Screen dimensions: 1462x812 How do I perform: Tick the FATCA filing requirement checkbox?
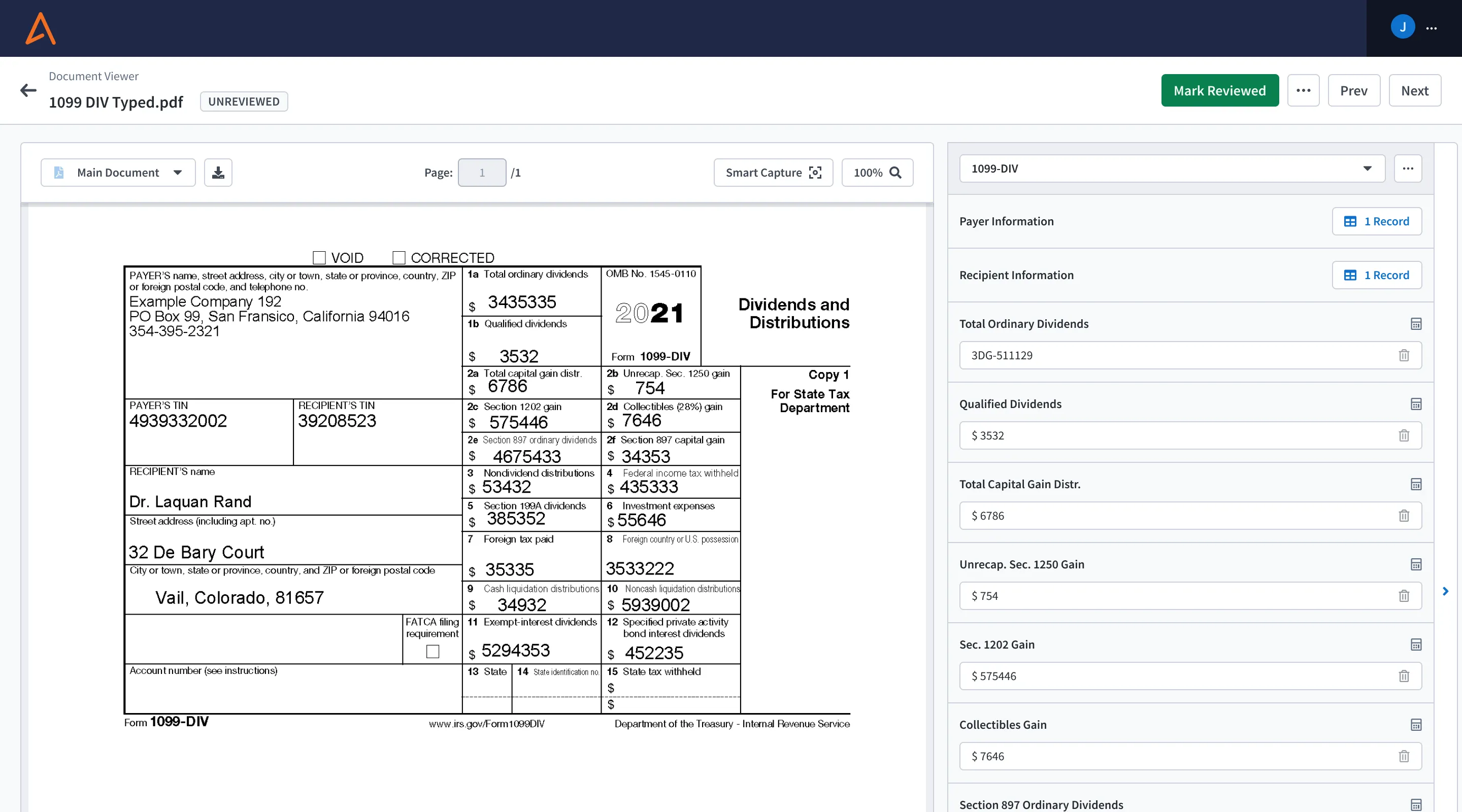[x=433, y=652]
